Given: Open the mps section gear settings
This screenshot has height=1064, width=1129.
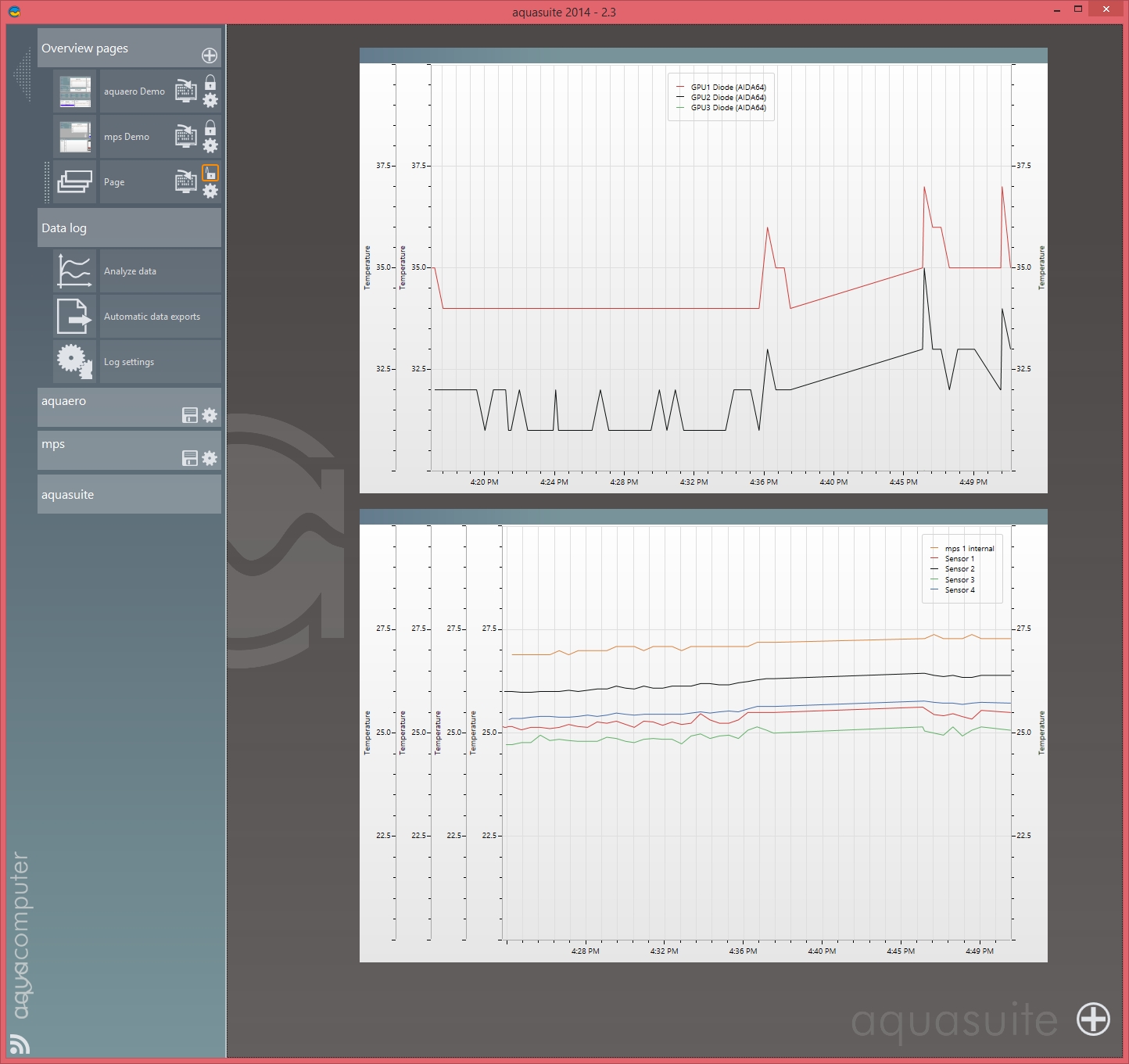Looking at the screenshot, I should pyautogui.click(x=210, y=459).
